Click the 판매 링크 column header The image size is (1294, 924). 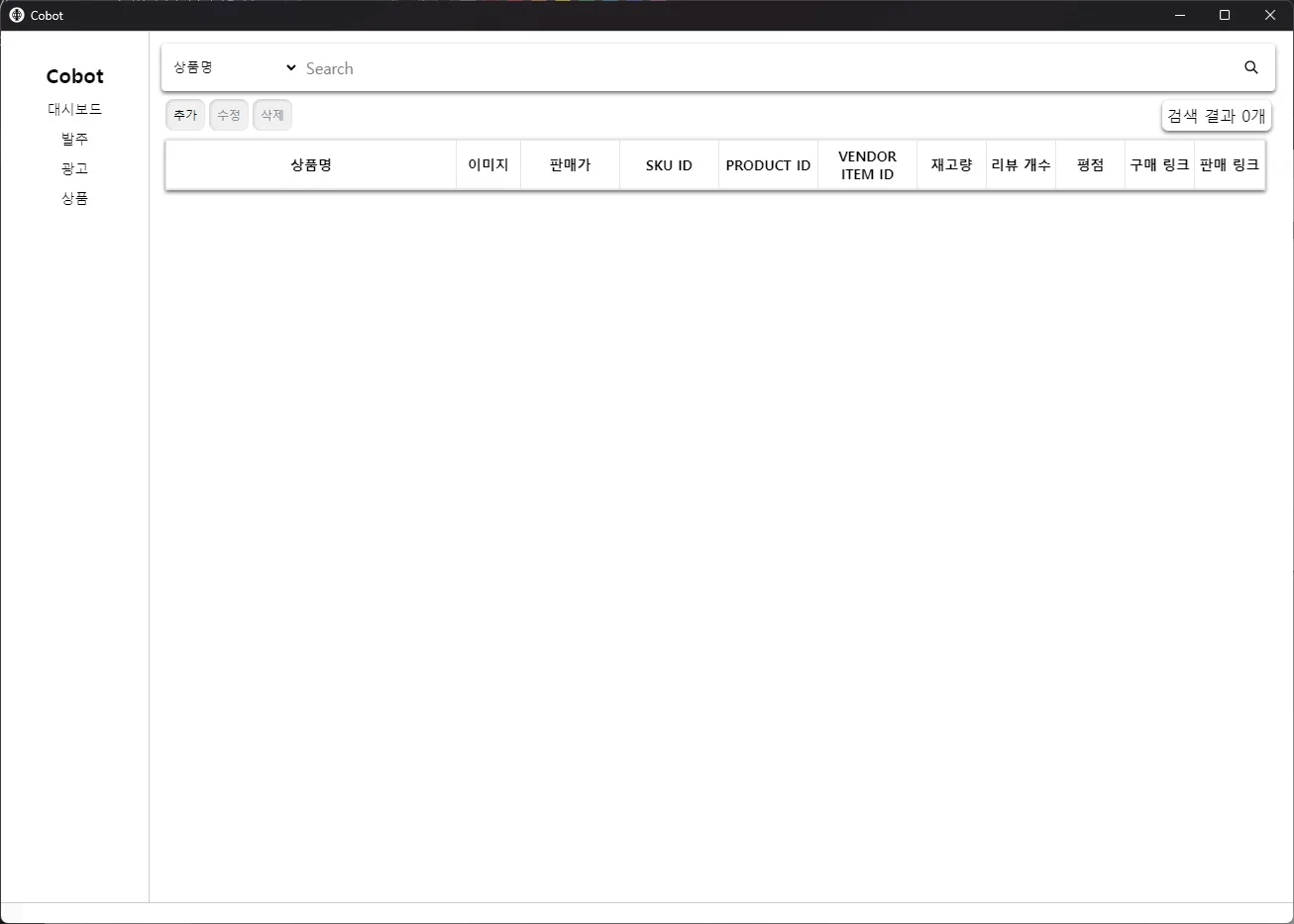coord(1230,165)
